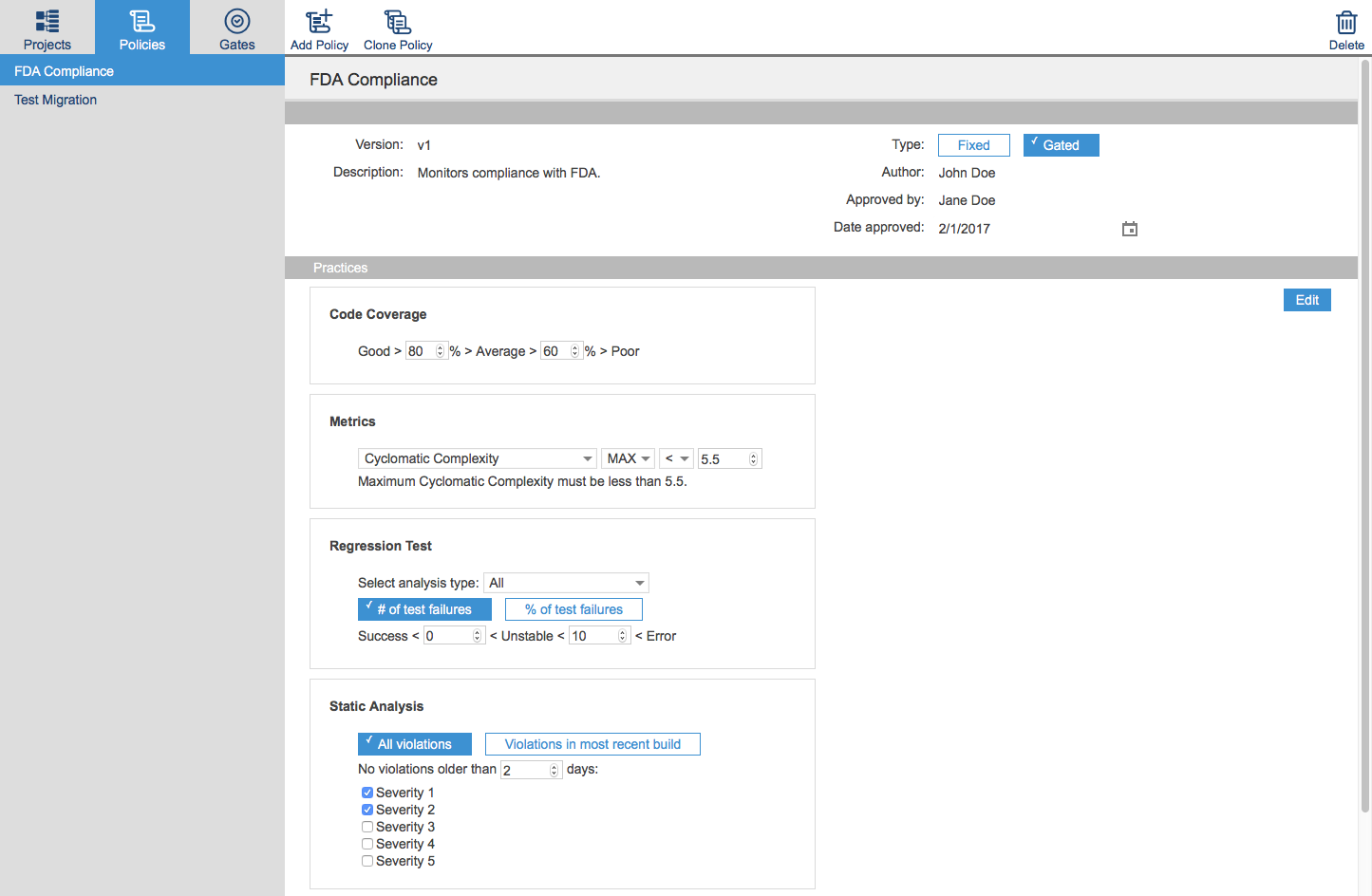Check Severity 5 checkbox
Screen dimensions: 1372x896
point(367,861)
